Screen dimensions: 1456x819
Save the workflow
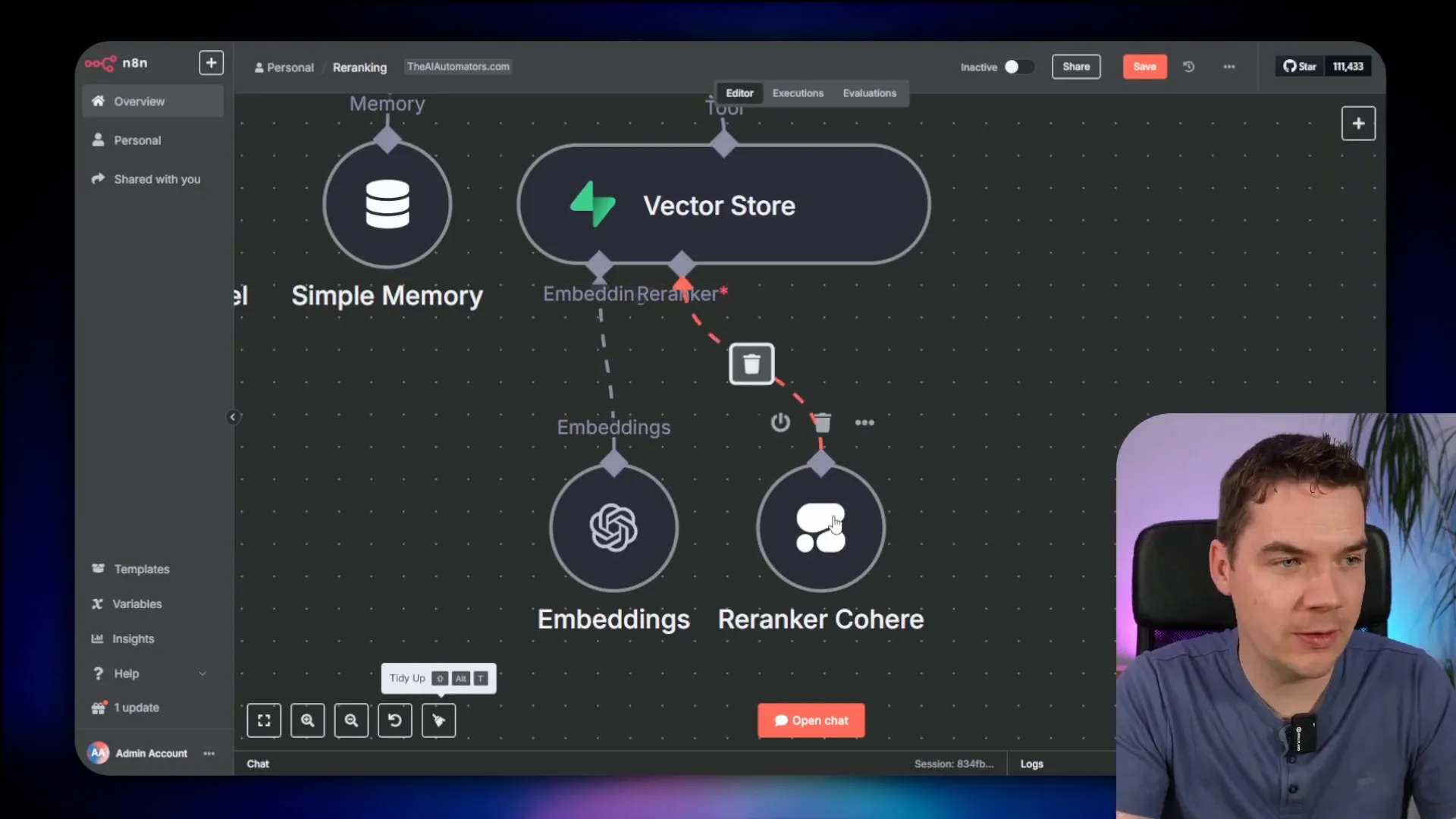(x=1145, y=67)
